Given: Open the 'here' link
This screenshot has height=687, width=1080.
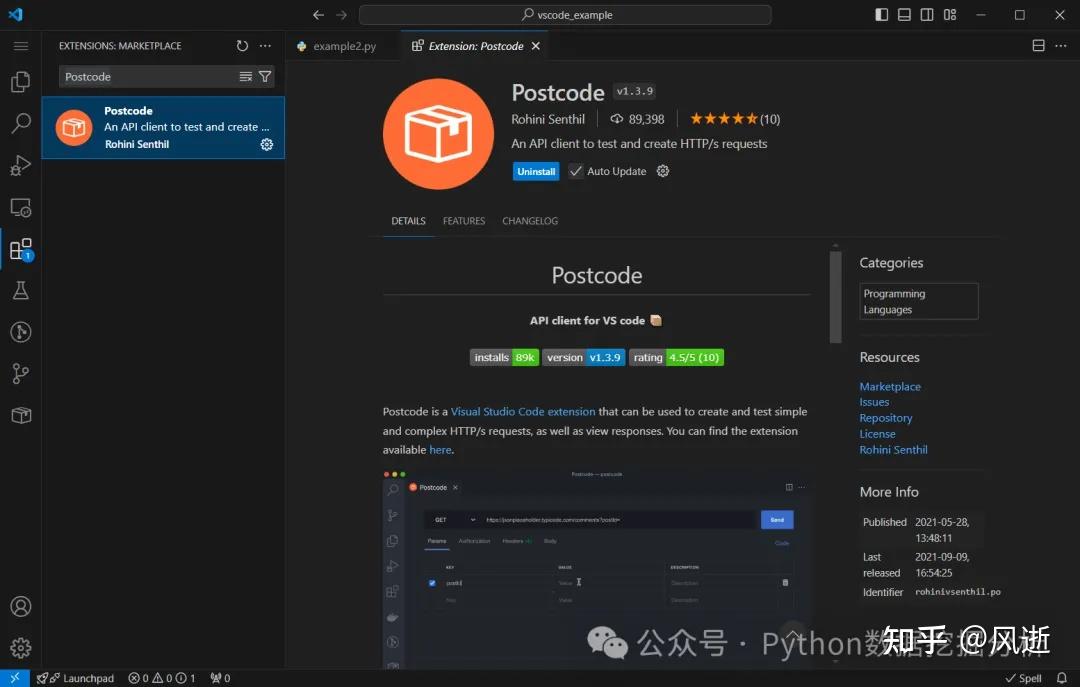Looking at the screenshot, I should click(440, 449).
